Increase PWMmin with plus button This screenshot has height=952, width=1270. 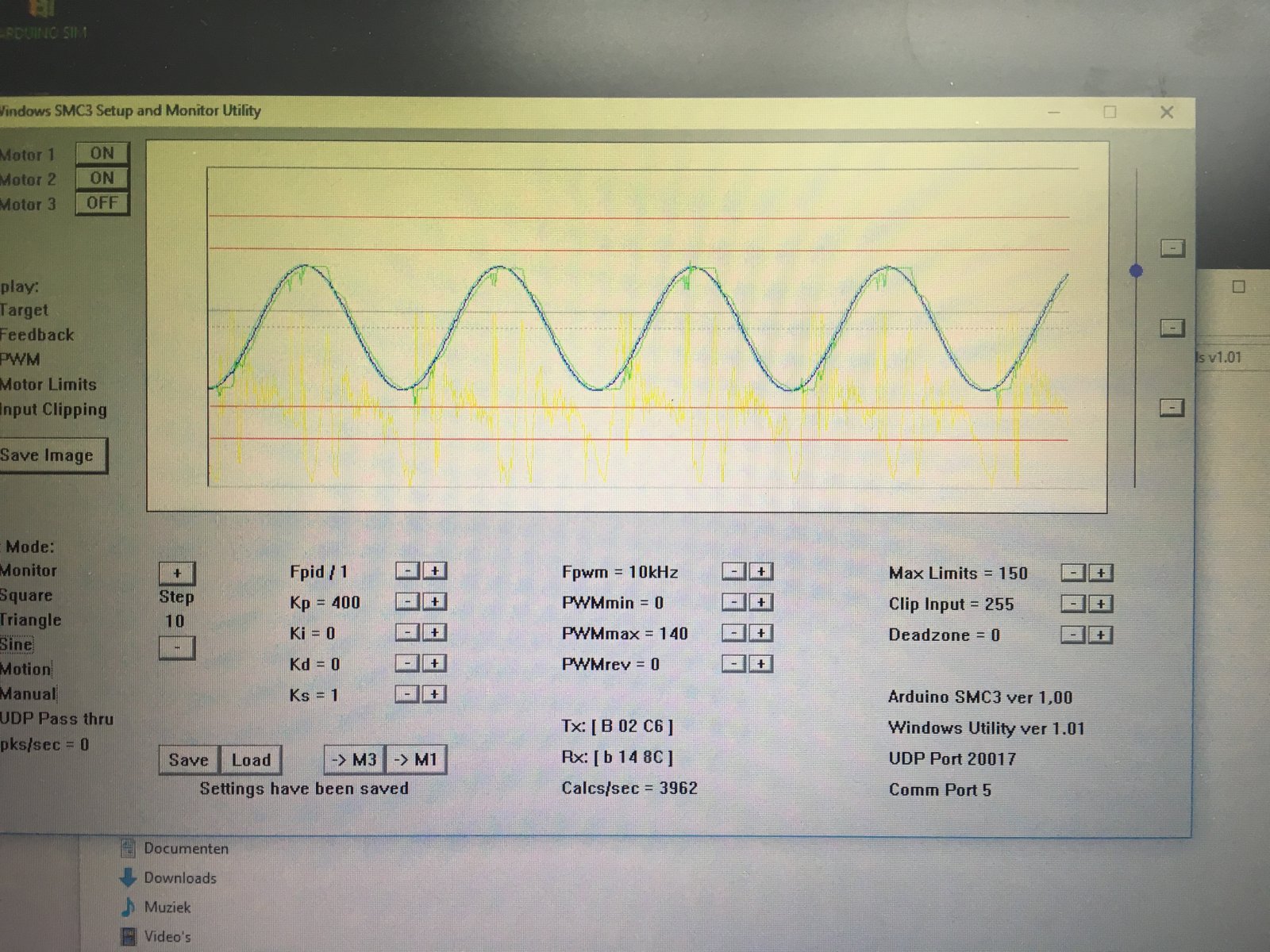pyautogui.click(x=761, y=602)
